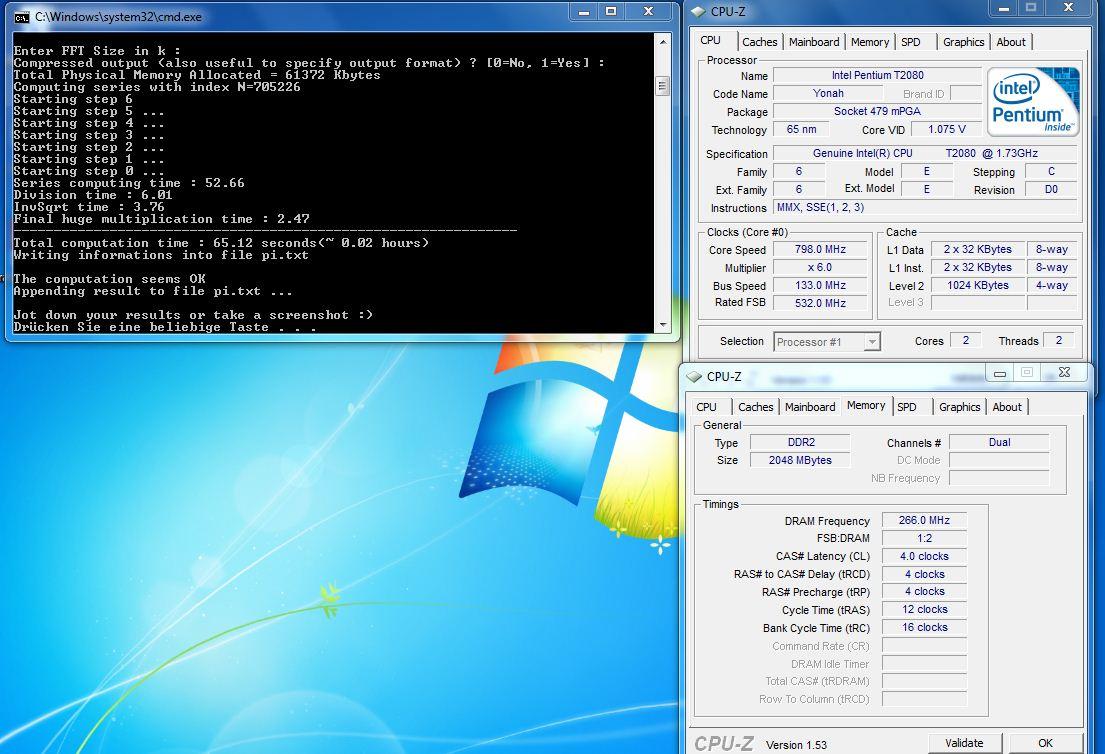This screenshot has width=1105, height=754.
Task: Click the lower CPU-Z window title icon
Action: point(694,377)
